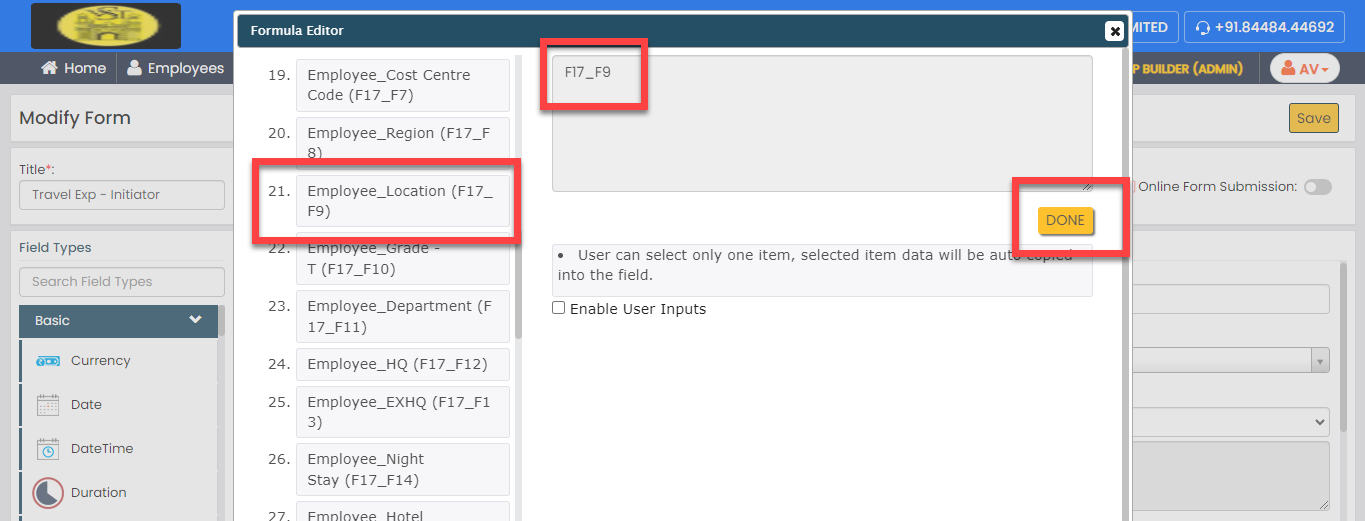This screenshot has height=521, width=1365.
Task: Click the Currency field type icon
Action: 48,361
